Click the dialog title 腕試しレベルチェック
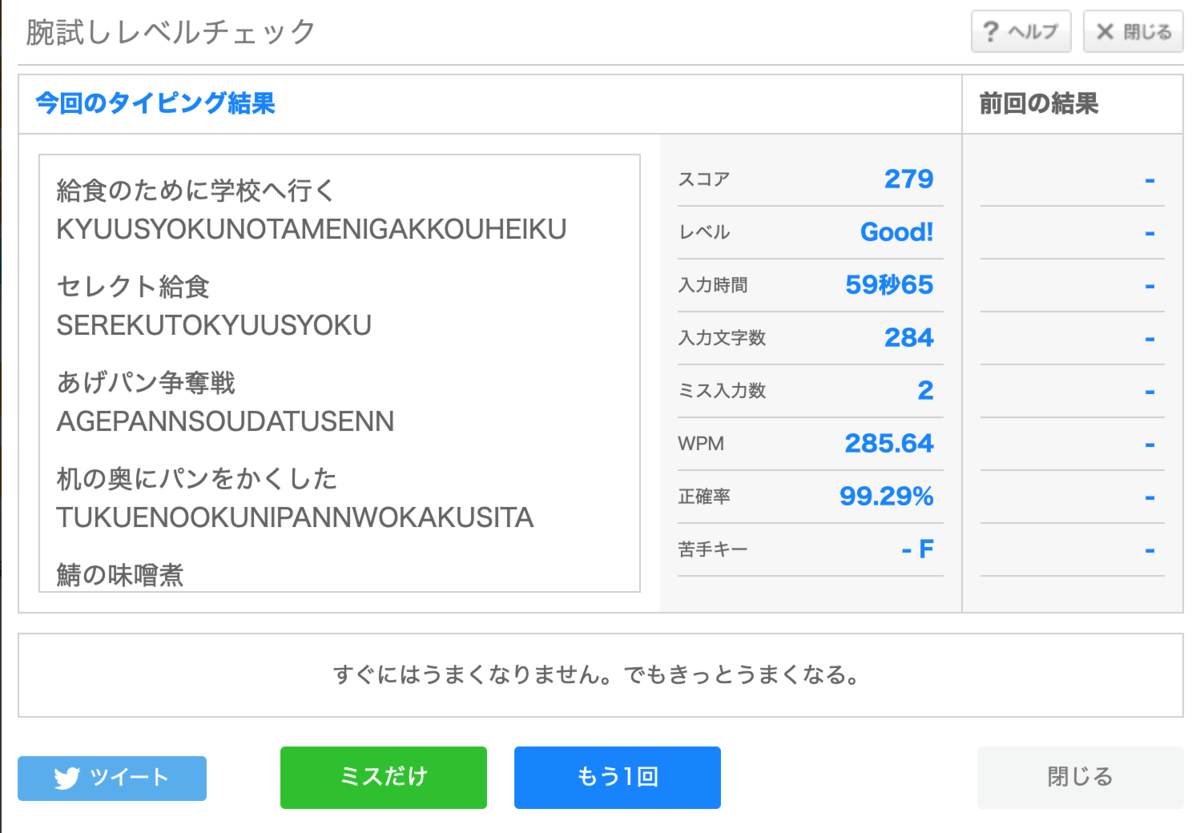 [x=171, y=32]
